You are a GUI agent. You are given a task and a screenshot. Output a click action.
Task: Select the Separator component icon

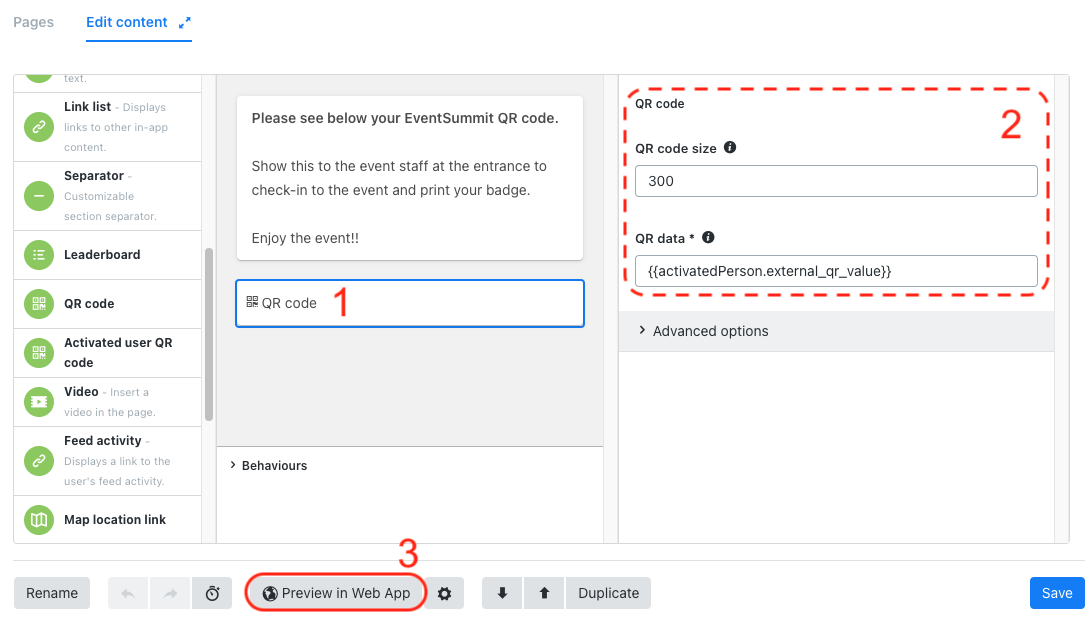(39, 196)
